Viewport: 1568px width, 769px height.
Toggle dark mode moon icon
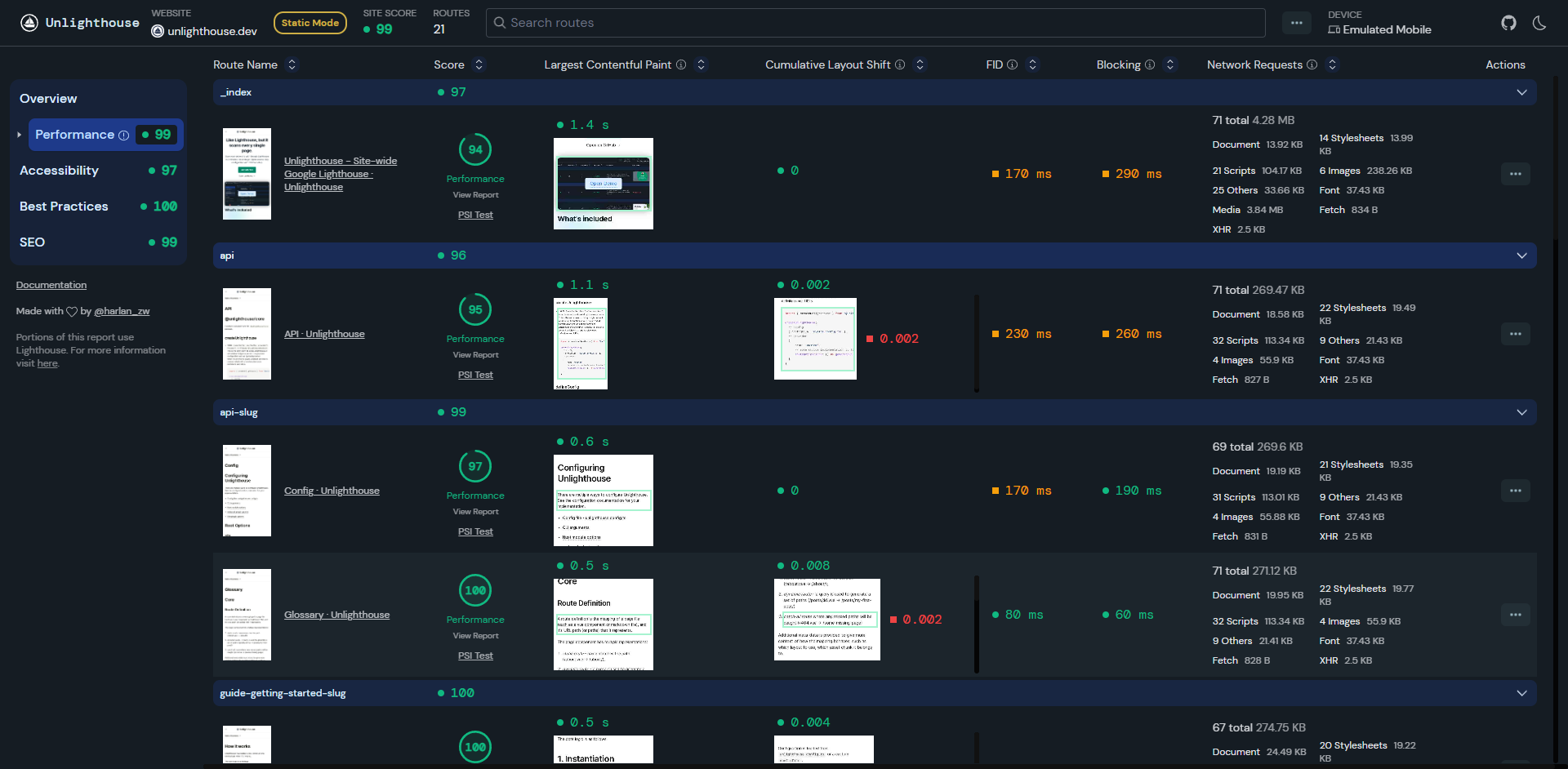click(x=1539, y=23)
